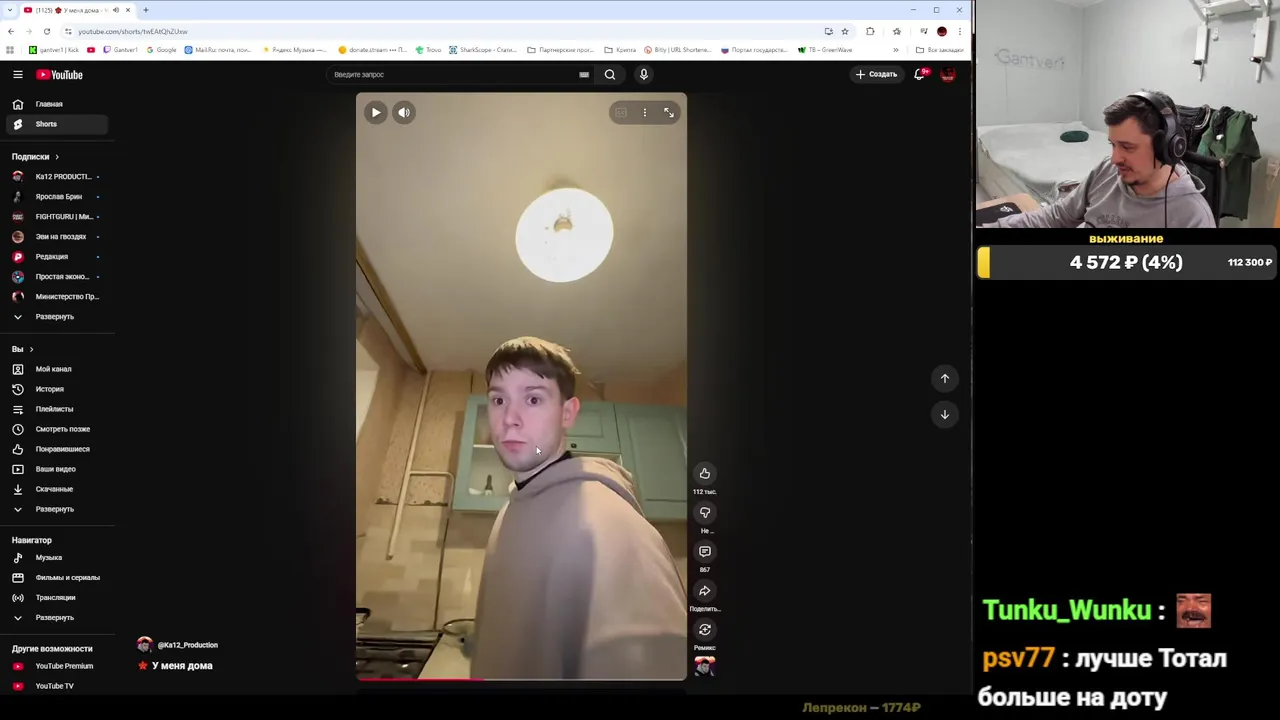Open Простая эконо... subscription channel

click(x=56, y=277)
